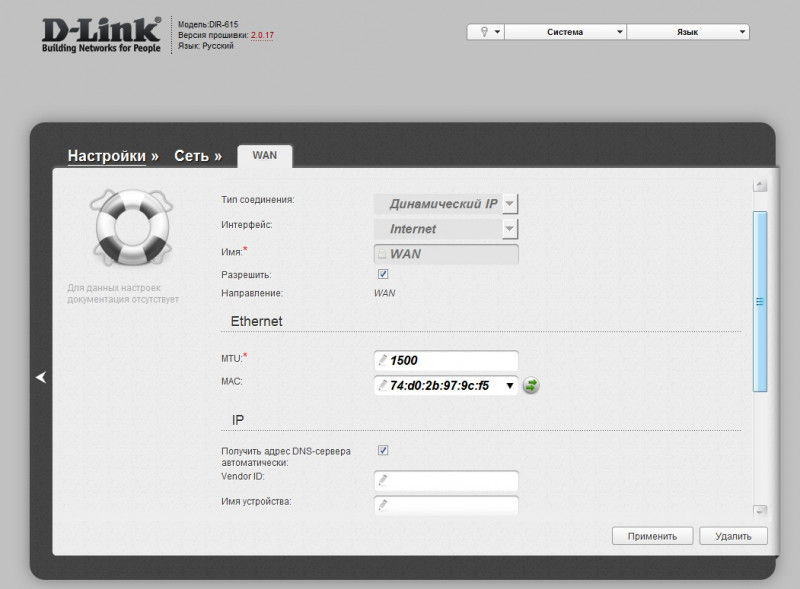Go to Настройки breadcrumb link
The height and width of the screenshot is (589, 800).
pyautogui.click(x=113, y=156)
